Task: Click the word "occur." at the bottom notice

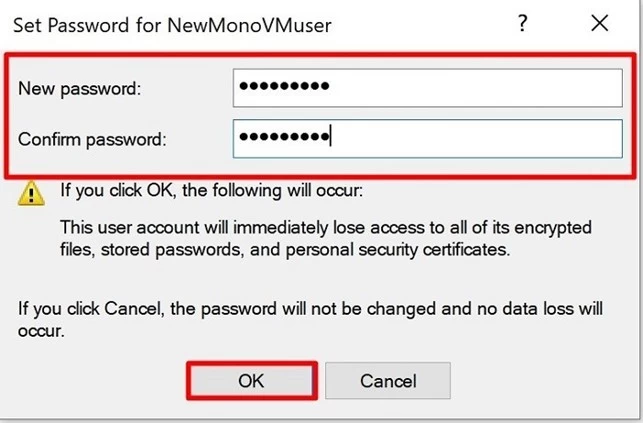Action: tap(41, 331)
